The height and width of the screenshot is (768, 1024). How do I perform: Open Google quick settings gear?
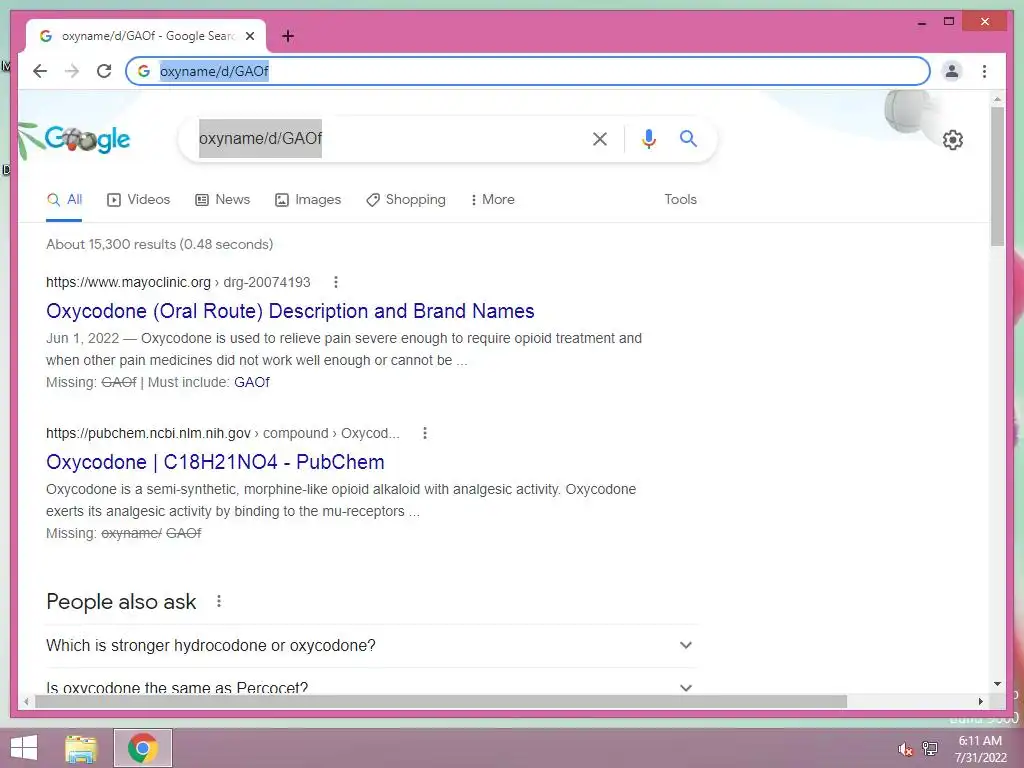tap(952, 140)
